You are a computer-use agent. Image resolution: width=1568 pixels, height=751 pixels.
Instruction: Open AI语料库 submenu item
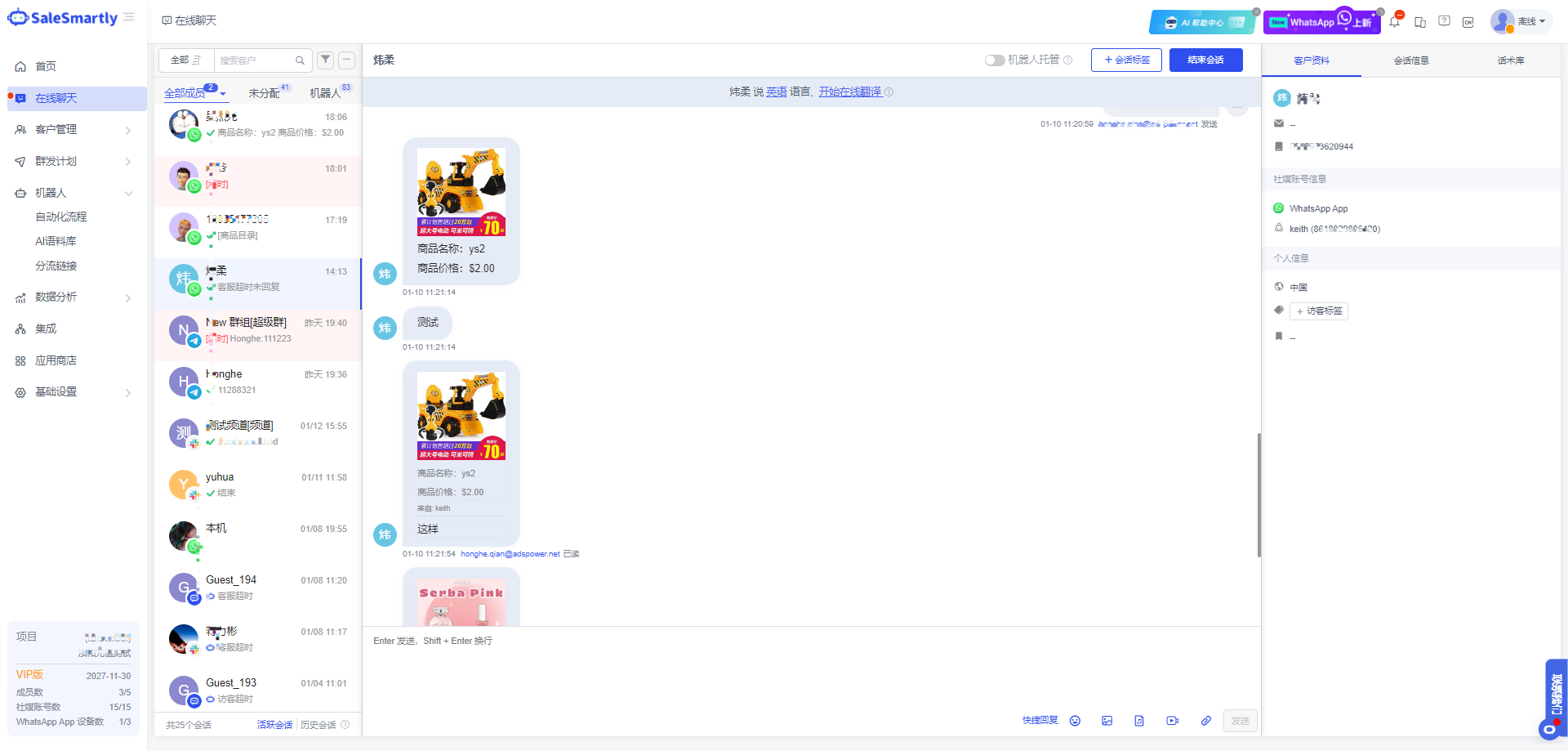click(56, 241)
